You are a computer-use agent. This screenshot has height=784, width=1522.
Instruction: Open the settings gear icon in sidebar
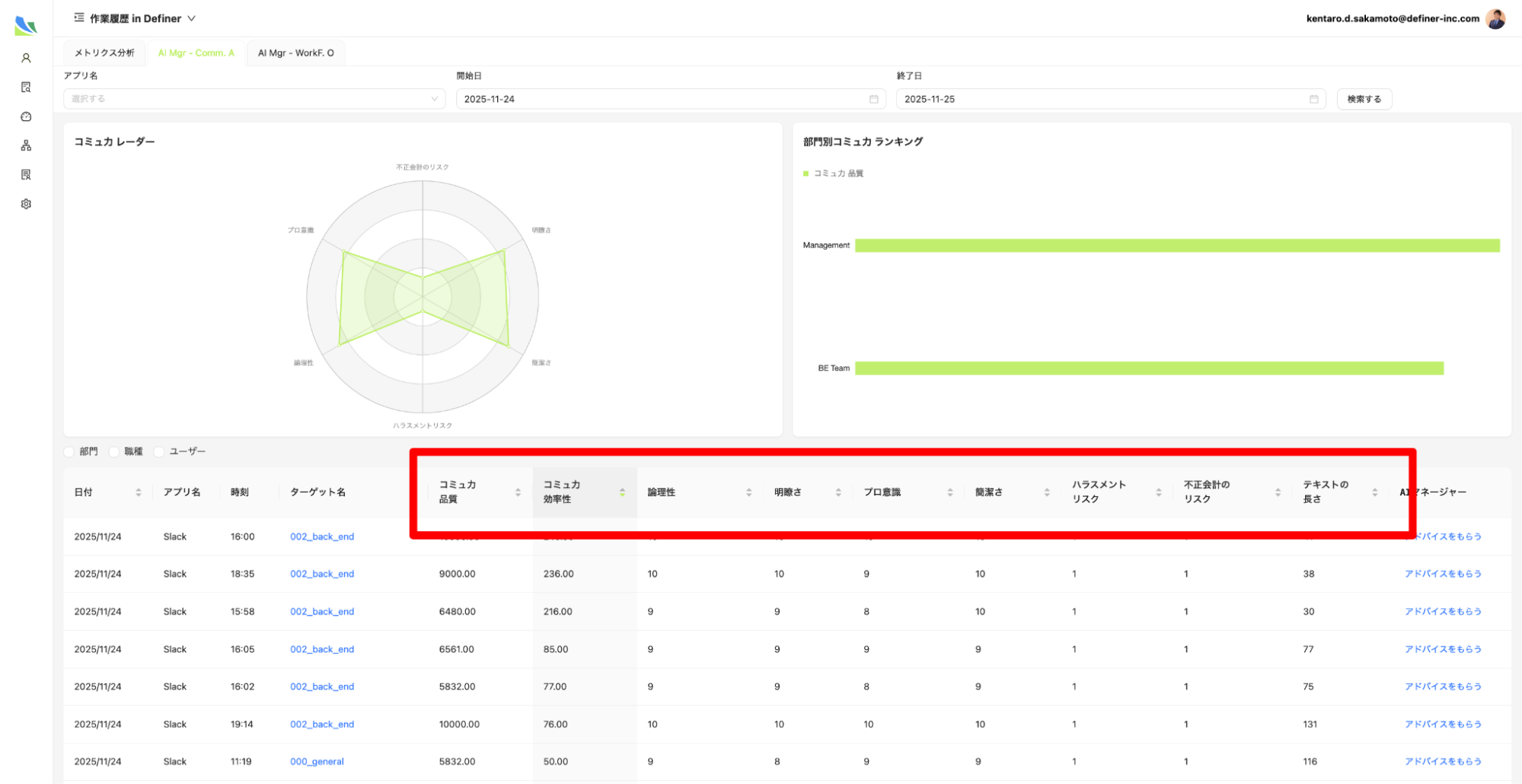click(x=26, y=204)
